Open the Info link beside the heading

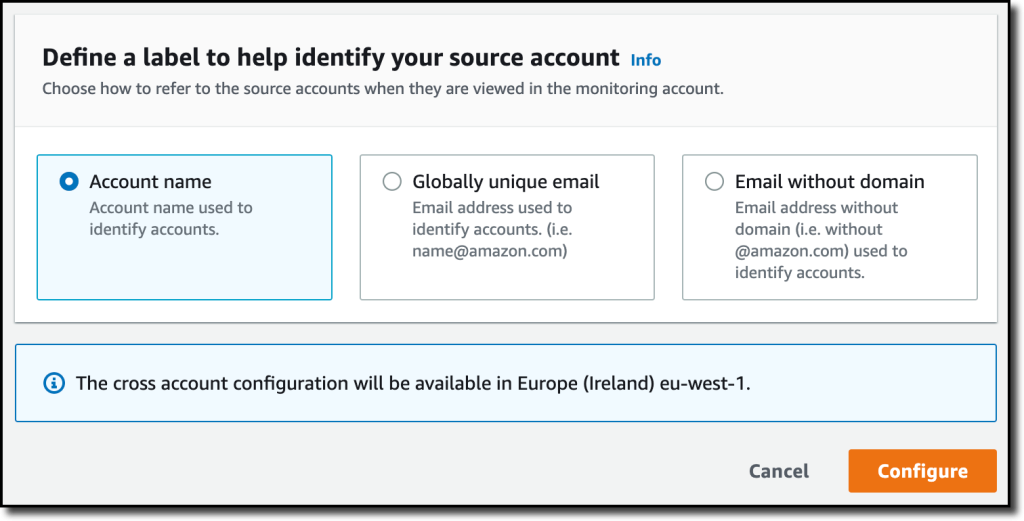pyautogui.click(x=646, y=60)
